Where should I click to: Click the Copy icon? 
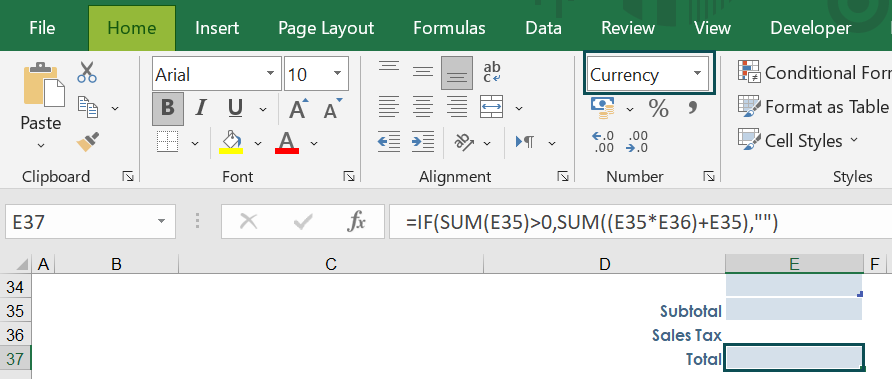(x=88, y=107)
